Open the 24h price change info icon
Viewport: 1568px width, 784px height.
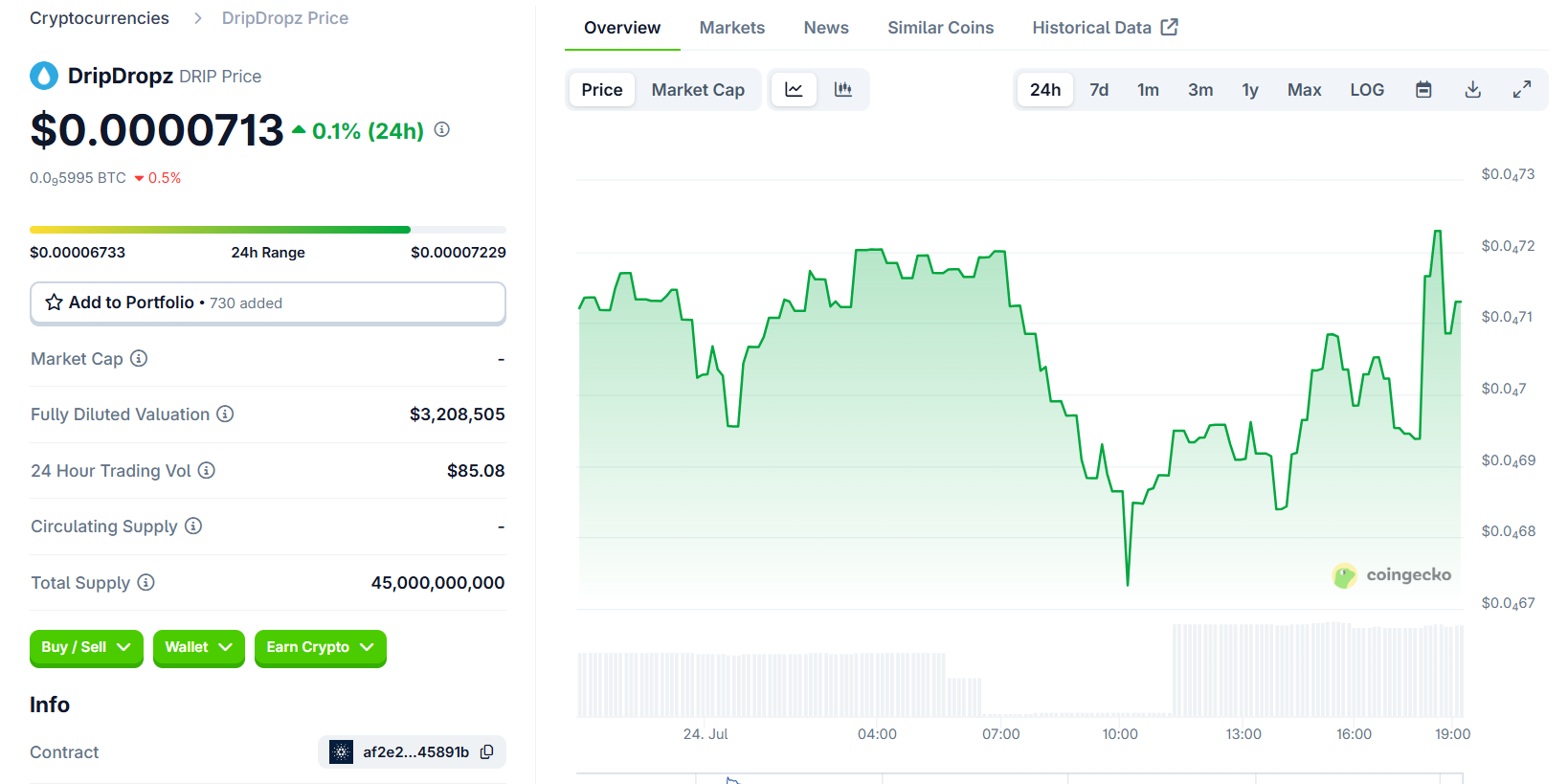click(442, 129)
